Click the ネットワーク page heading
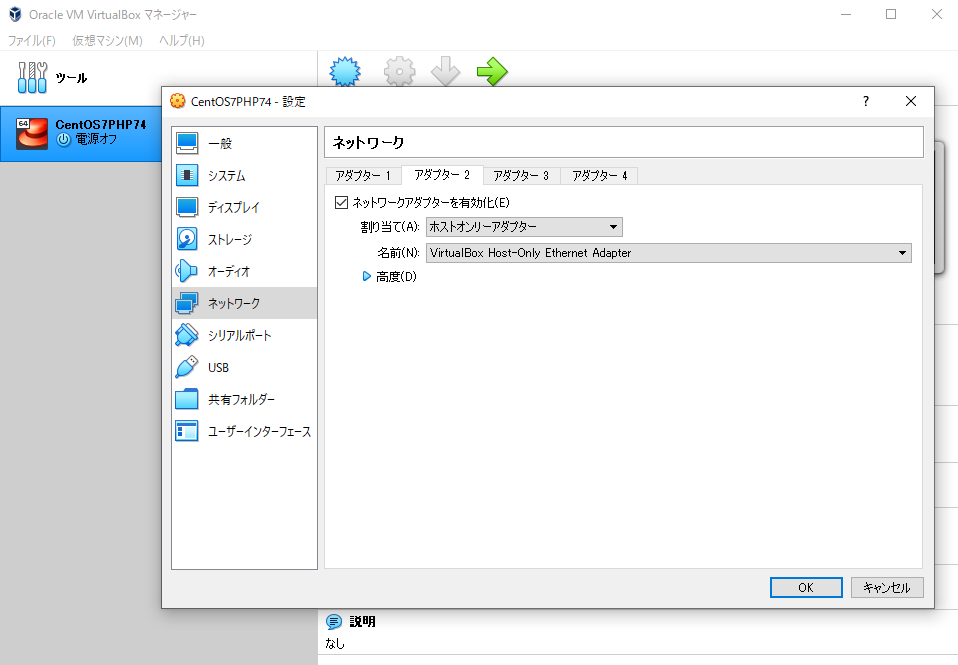This screenshot has width=958, height=665. 368,142
